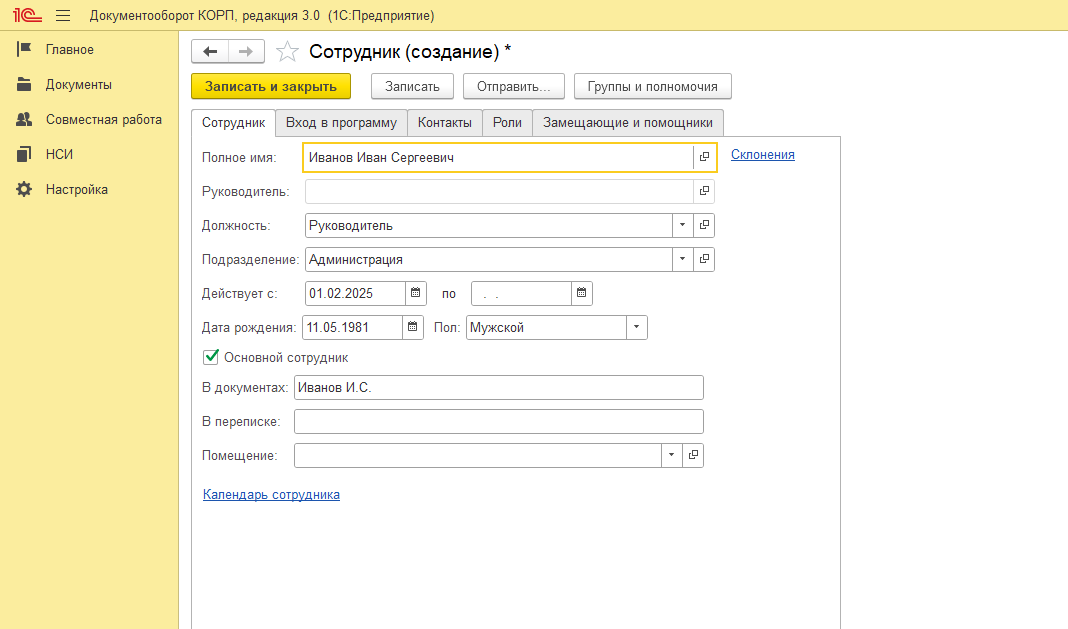The image size is (1068, 629).
Task: Select Главное in the sidebar
Action: [x=69, y=50]
